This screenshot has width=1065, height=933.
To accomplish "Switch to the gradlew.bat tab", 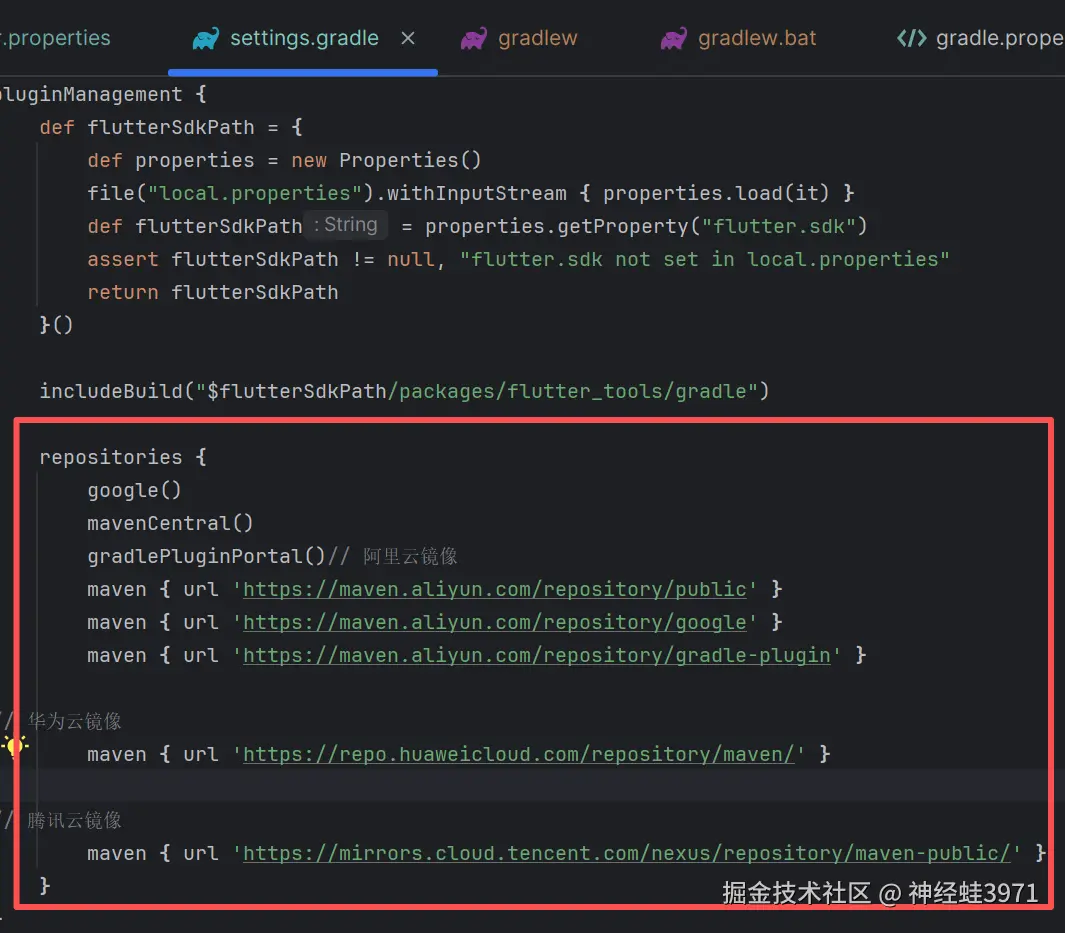I will (x=757, y=39).
